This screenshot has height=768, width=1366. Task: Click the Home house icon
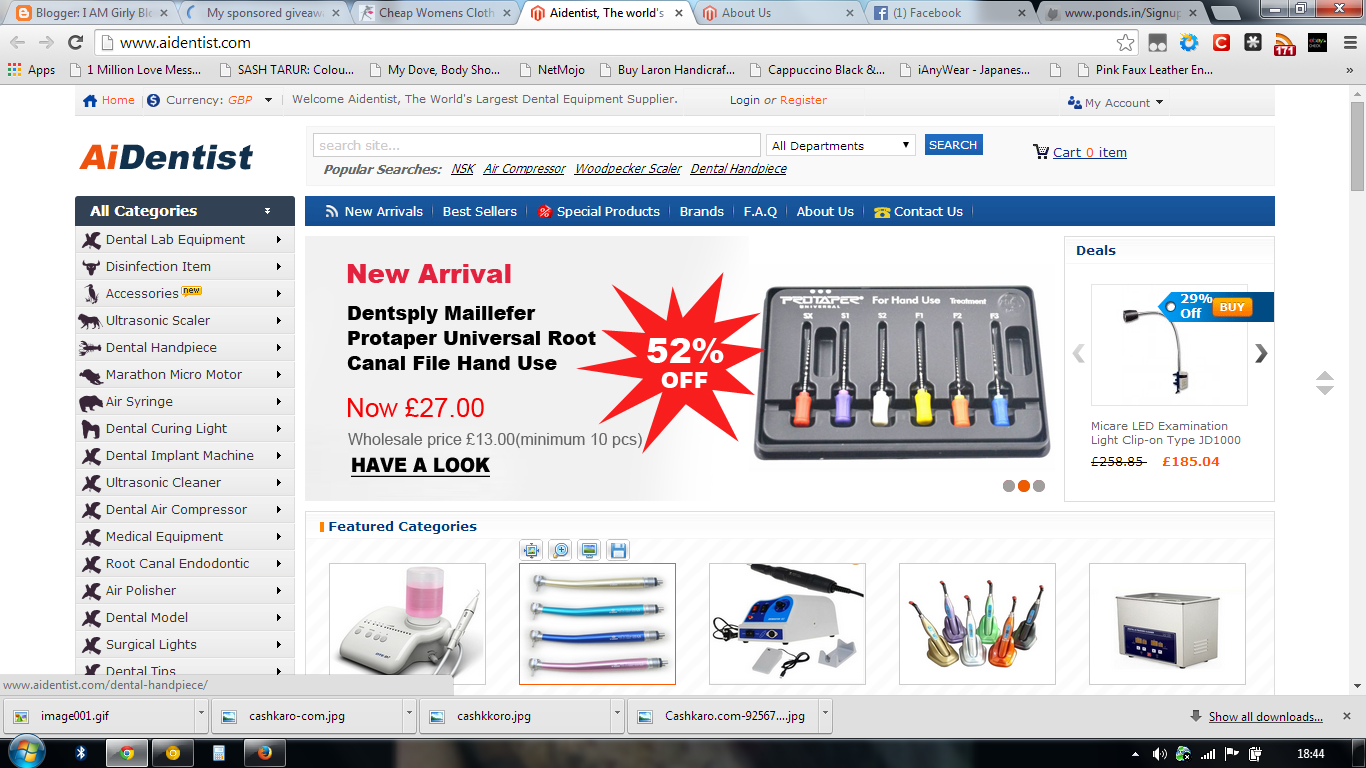coord(90,100)
